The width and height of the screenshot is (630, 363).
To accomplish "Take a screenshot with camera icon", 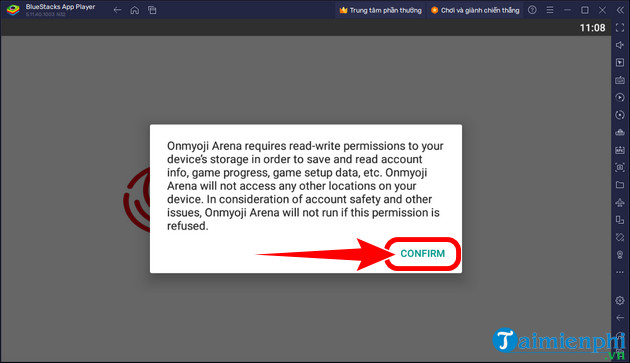I will [620, 167].
